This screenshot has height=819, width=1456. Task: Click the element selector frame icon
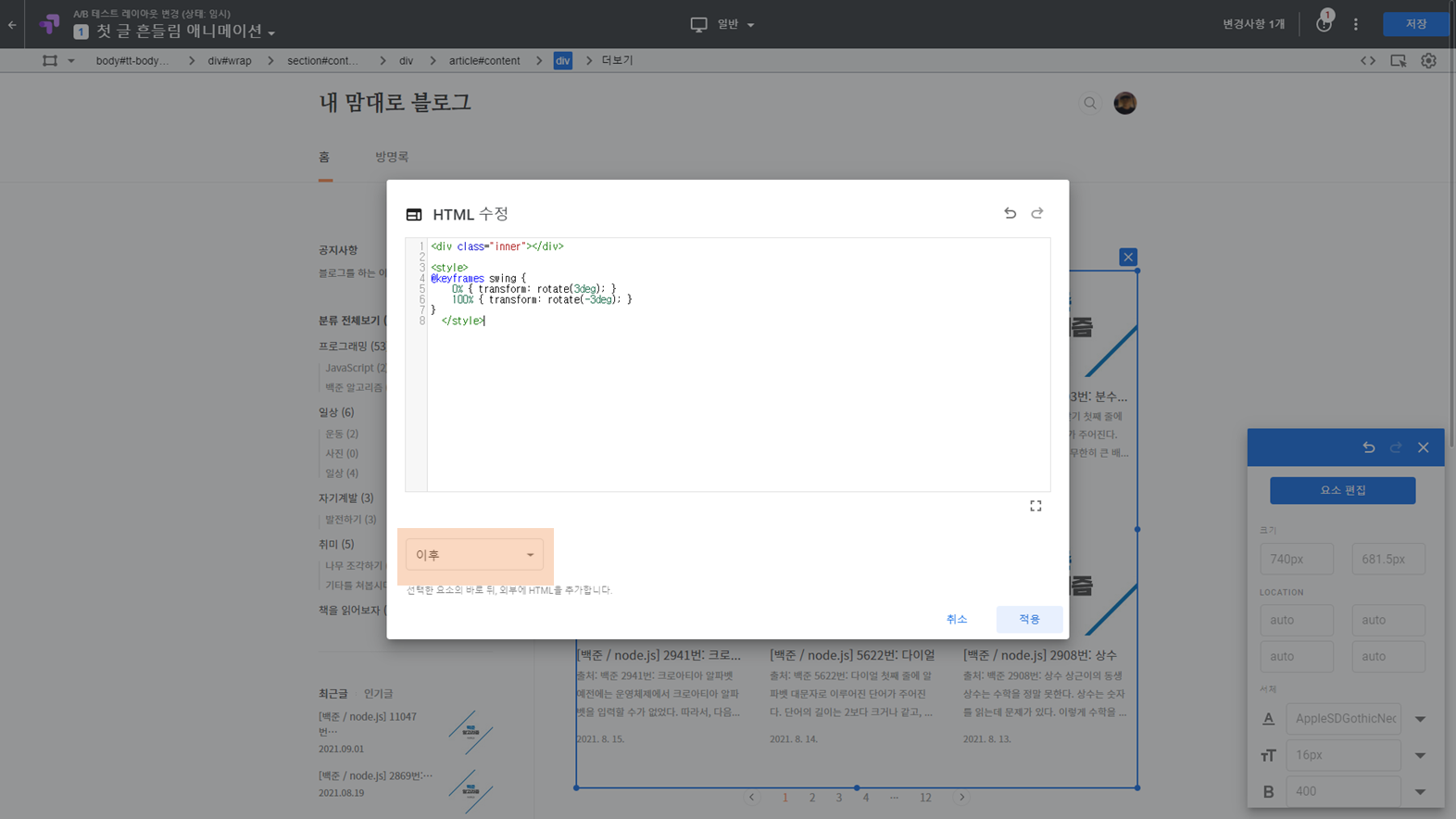pos(50,60)
